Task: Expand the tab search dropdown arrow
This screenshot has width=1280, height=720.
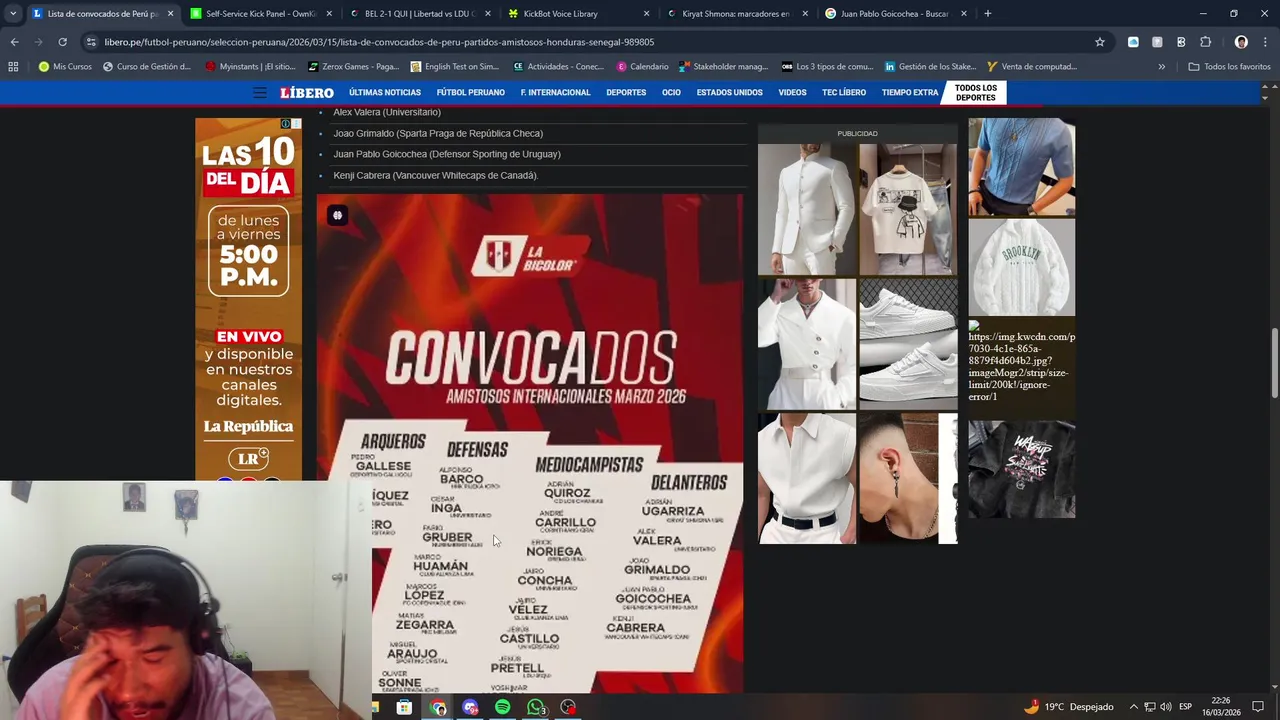Action: click(12, 14)
